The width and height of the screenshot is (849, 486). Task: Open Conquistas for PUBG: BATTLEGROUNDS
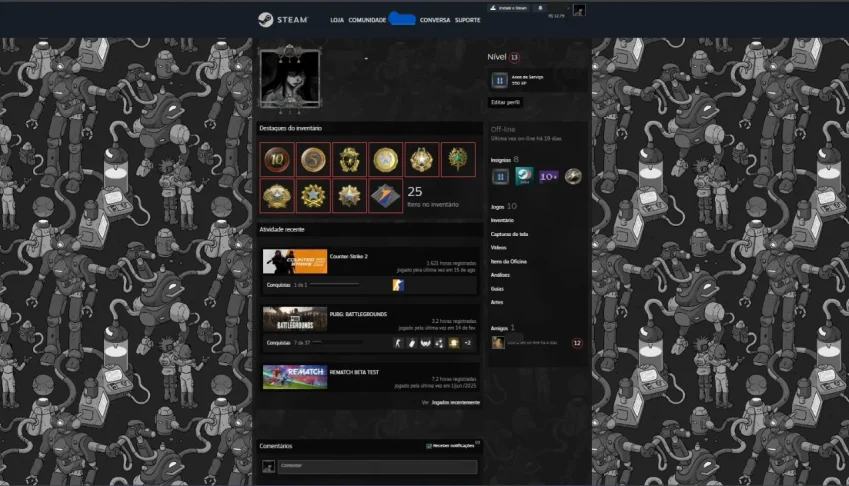tap(278, 343)
